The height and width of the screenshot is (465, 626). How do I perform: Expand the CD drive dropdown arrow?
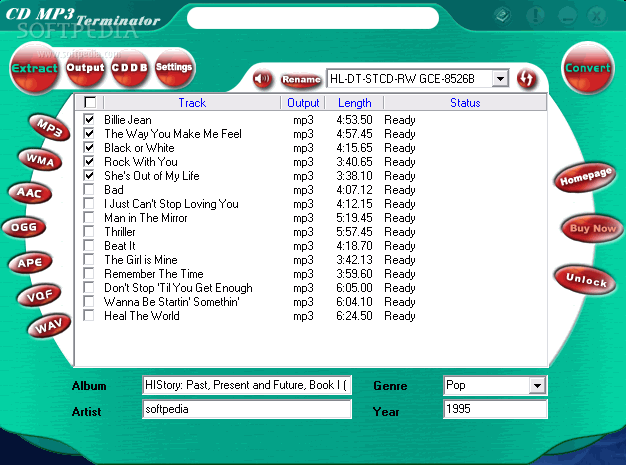coord(500,79)
